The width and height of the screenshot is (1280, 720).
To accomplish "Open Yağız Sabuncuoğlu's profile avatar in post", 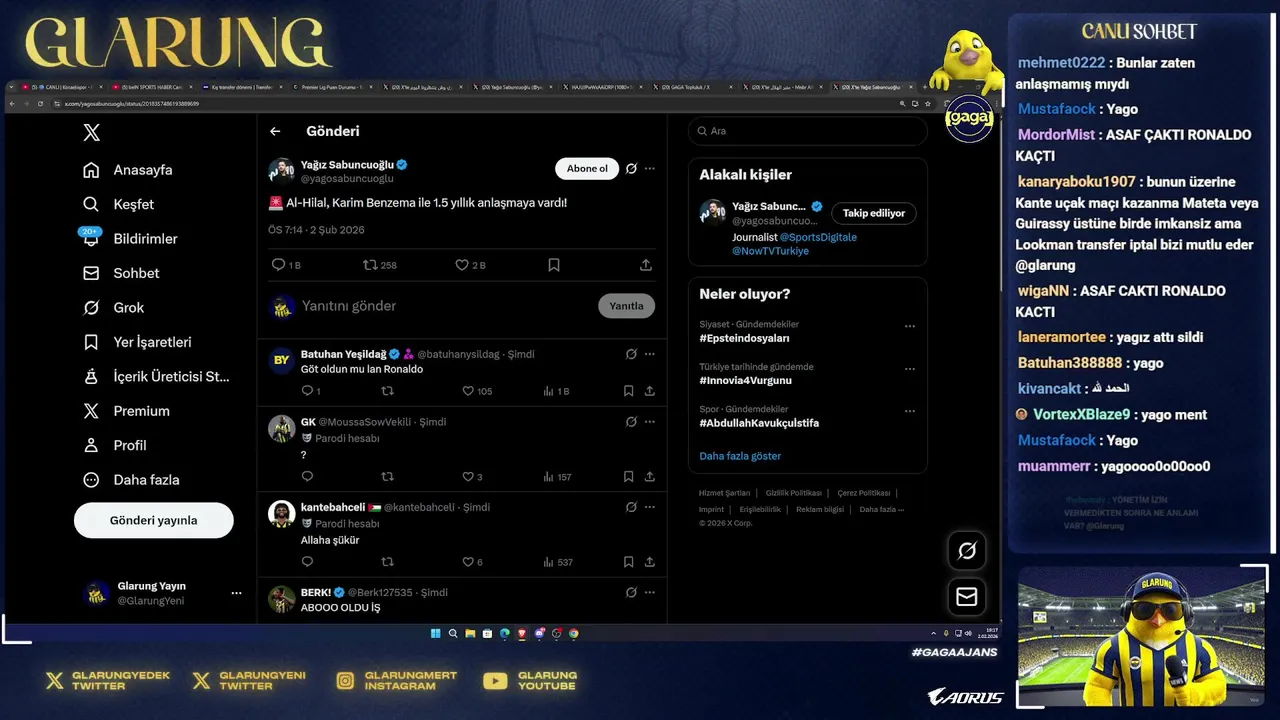I will pos(281,170).
